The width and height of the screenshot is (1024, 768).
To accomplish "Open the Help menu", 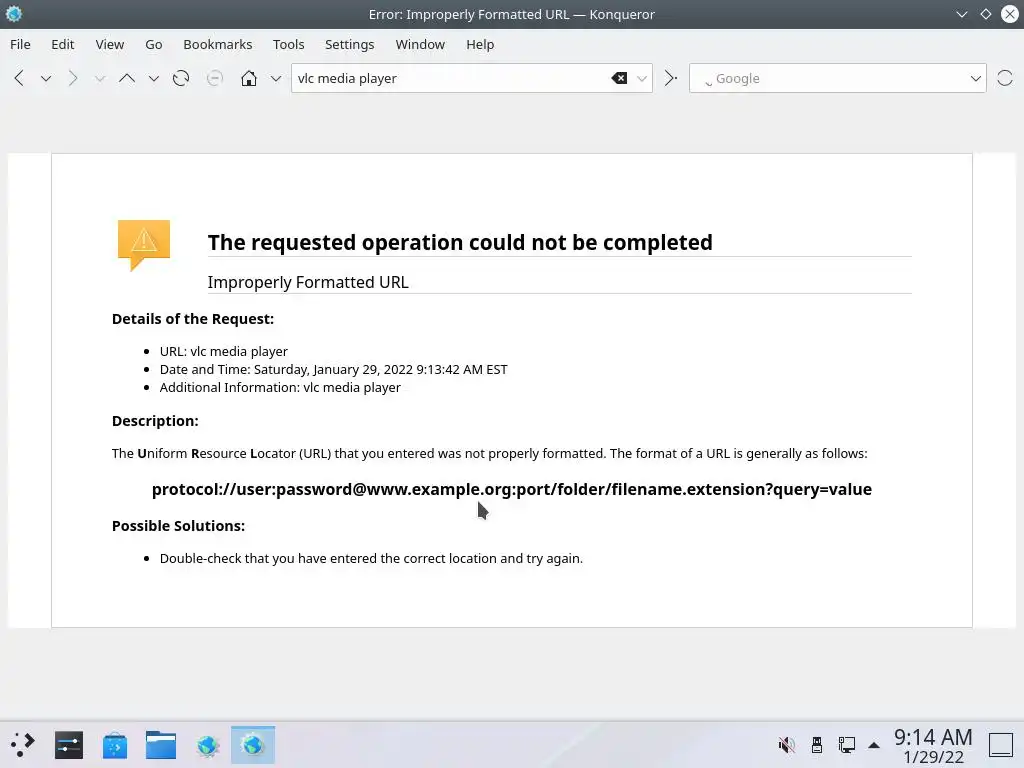I will tap(480, 44).
